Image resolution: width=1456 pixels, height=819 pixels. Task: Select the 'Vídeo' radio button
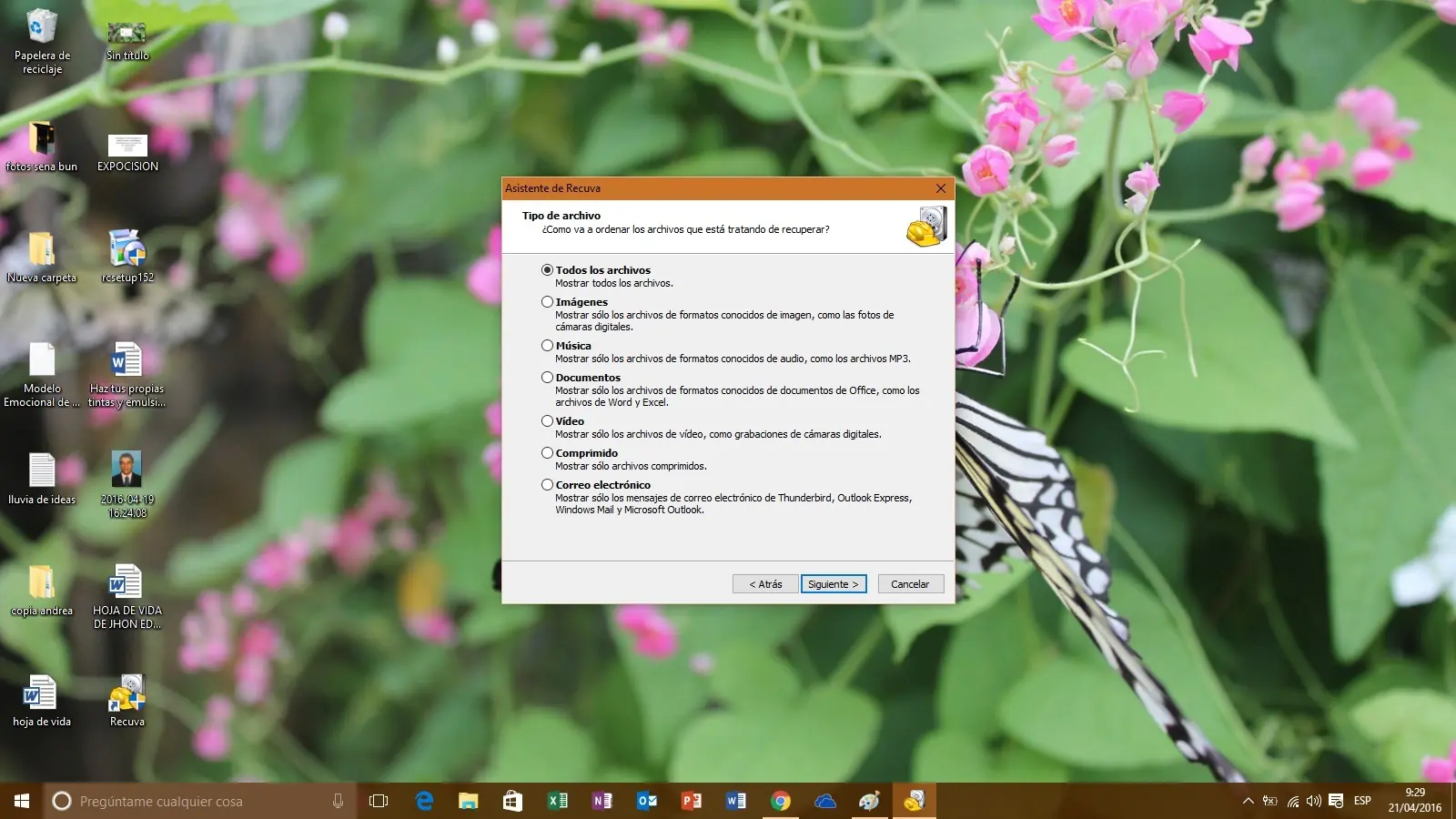tap(547, 421)
